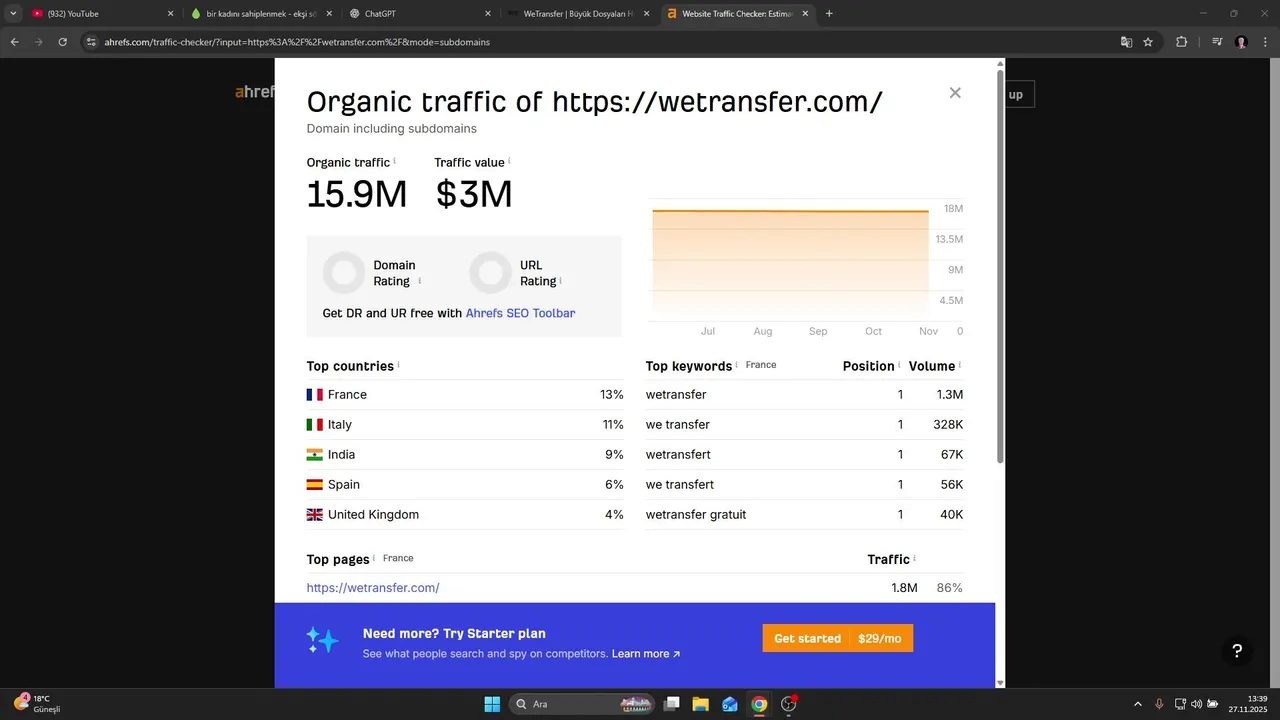Select the Website Traffic Checker tab

(738, 14)
